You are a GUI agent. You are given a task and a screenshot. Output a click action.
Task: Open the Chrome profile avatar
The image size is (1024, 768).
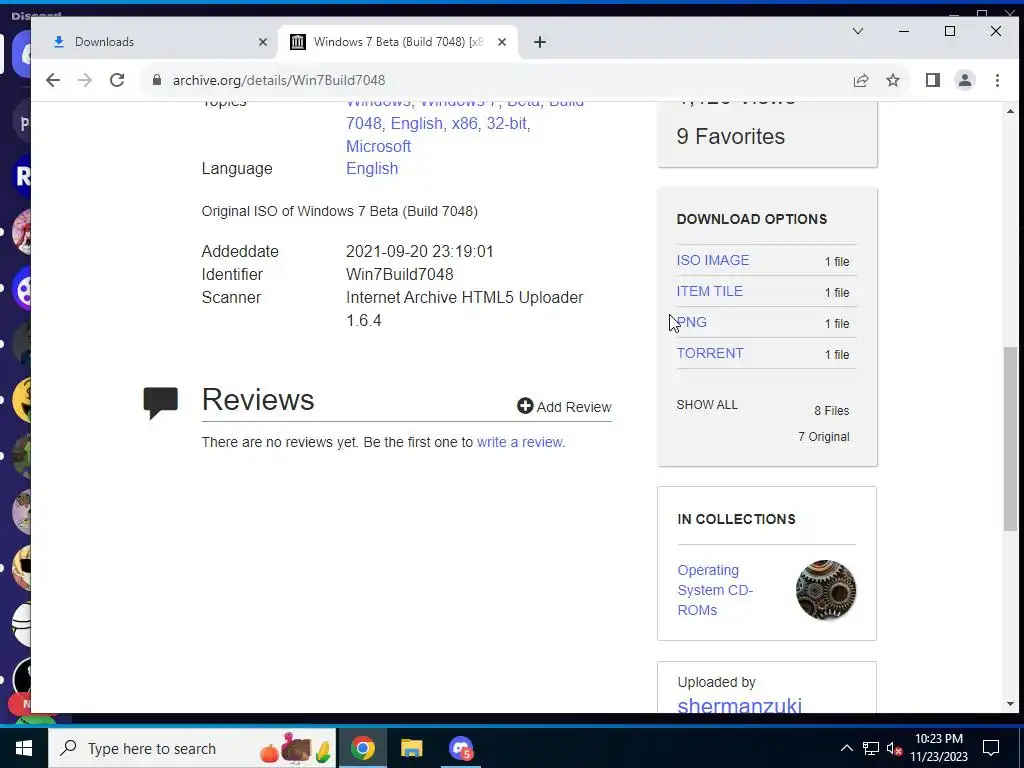pyautogui.click(x=965, y=80)
